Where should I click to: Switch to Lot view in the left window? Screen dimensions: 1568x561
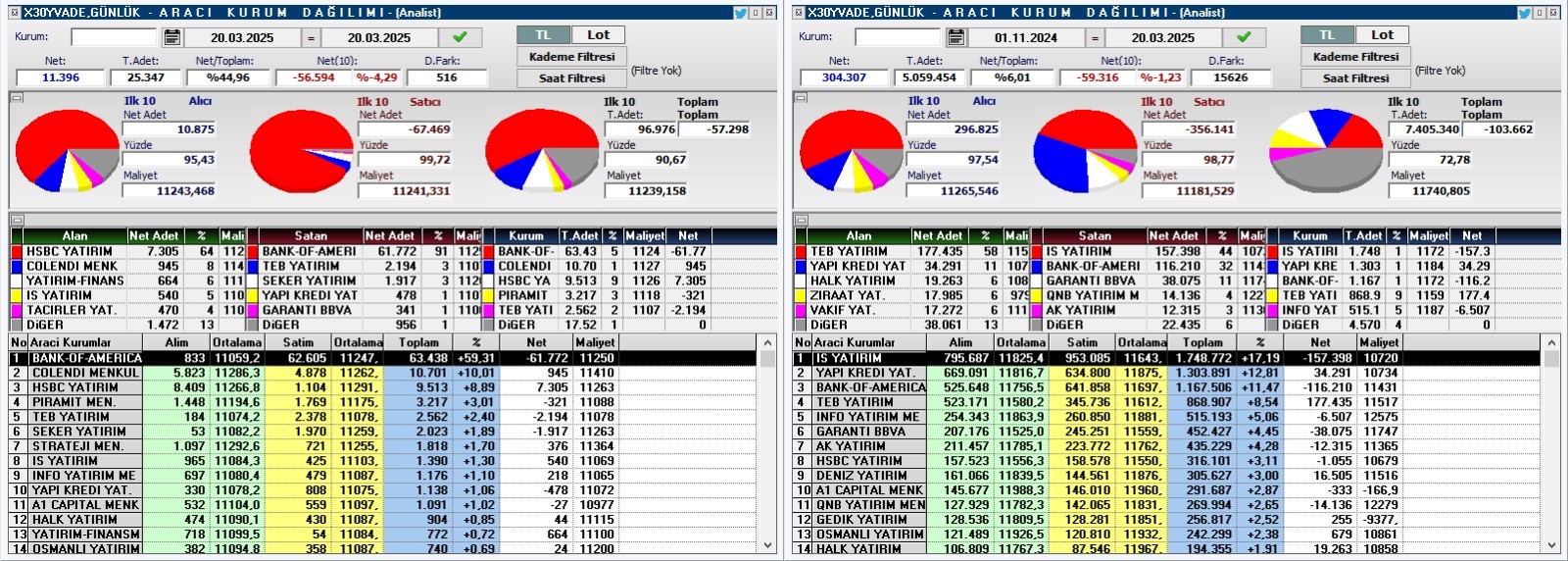[x=598, y=35]
